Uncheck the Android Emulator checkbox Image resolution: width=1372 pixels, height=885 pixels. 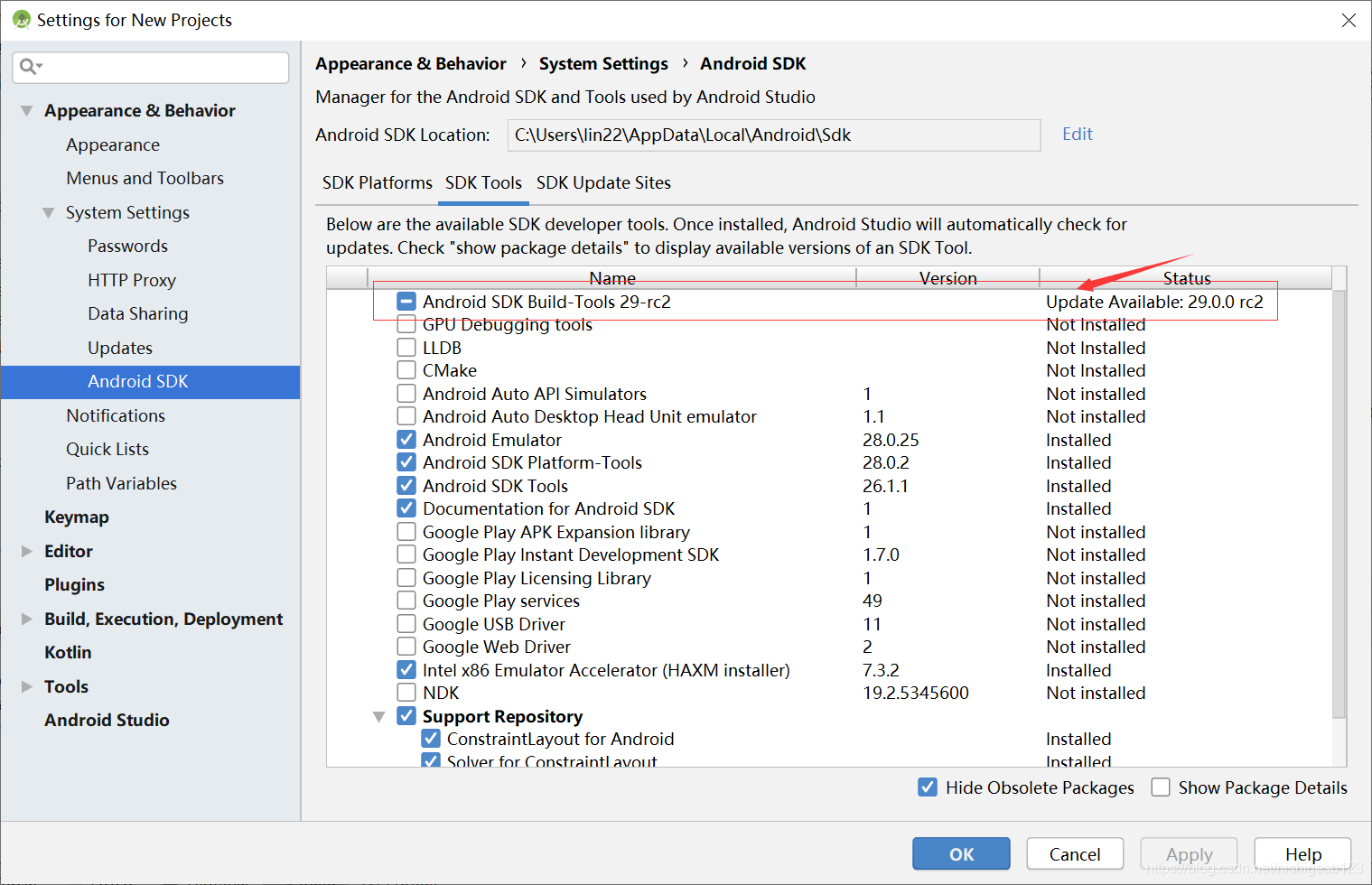[x=406, y=440]
